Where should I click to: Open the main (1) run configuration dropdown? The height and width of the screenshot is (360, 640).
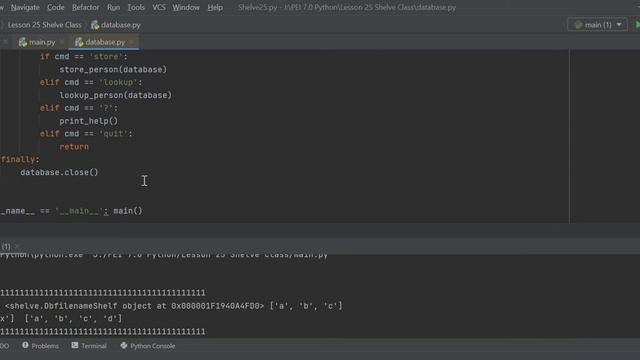[597, 25]
